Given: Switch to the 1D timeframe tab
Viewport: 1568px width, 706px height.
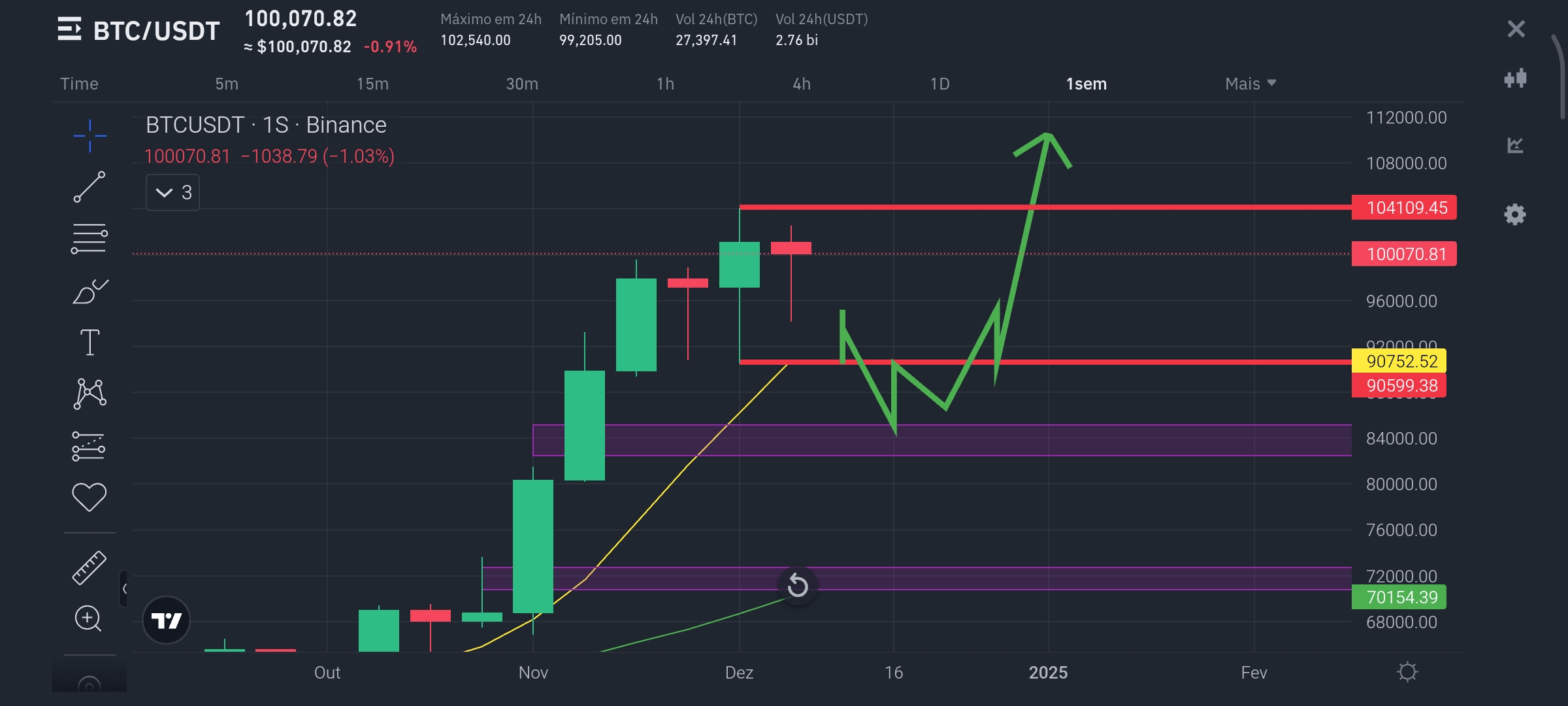Looking at the screenshot, I should coord(939,84).
